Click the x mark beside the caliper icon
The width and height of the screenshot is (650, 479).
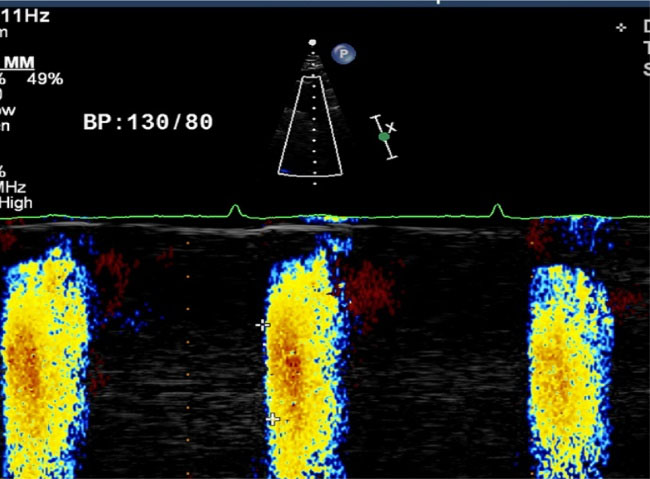(392, 127)
